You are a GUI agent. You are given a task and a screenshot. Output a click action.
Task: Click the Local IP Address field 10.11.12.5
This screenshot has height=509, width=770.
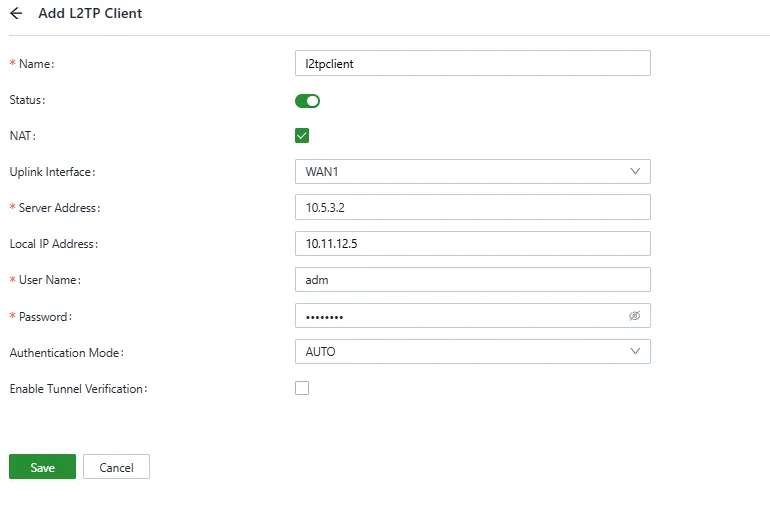pos(473,243)
